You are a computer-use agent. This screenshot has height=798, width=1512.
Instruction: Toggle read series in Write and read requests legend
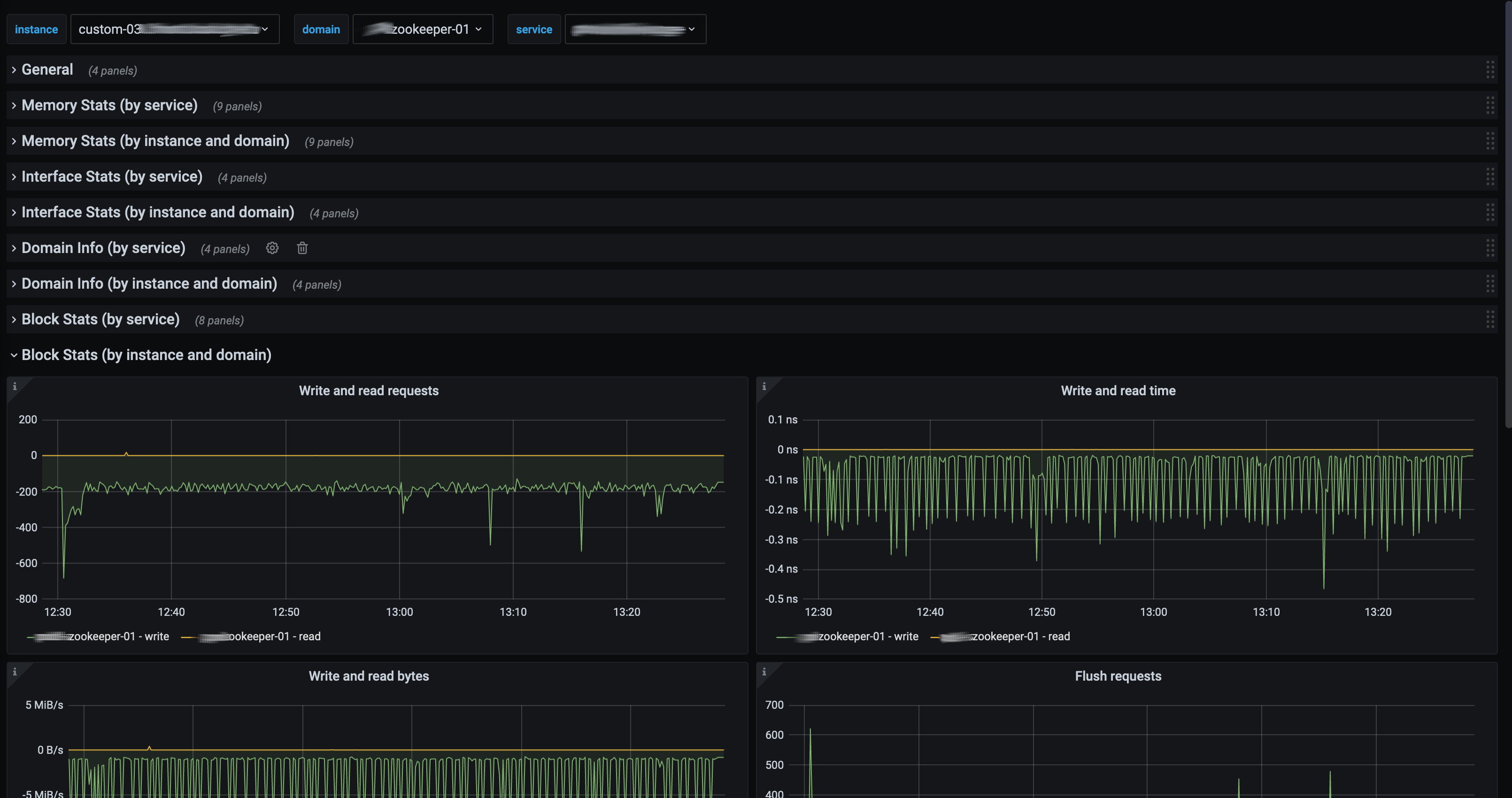pos(273,637)
